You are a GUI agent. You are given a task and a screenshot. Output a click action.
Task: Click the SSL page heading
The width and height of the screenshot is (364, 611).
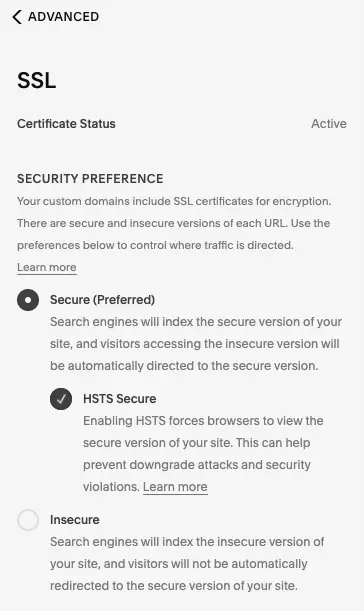click(37, 80)
